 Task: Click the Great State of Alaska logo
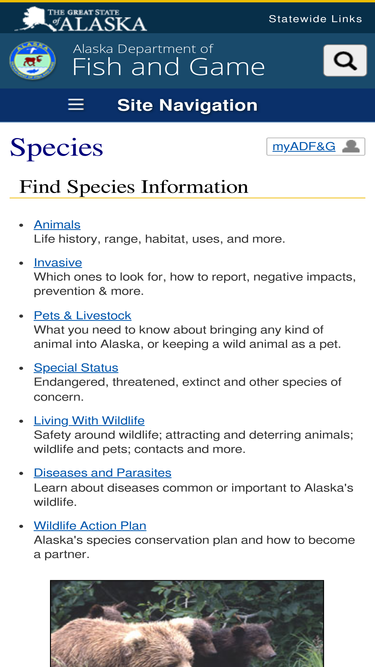point(81,19)
